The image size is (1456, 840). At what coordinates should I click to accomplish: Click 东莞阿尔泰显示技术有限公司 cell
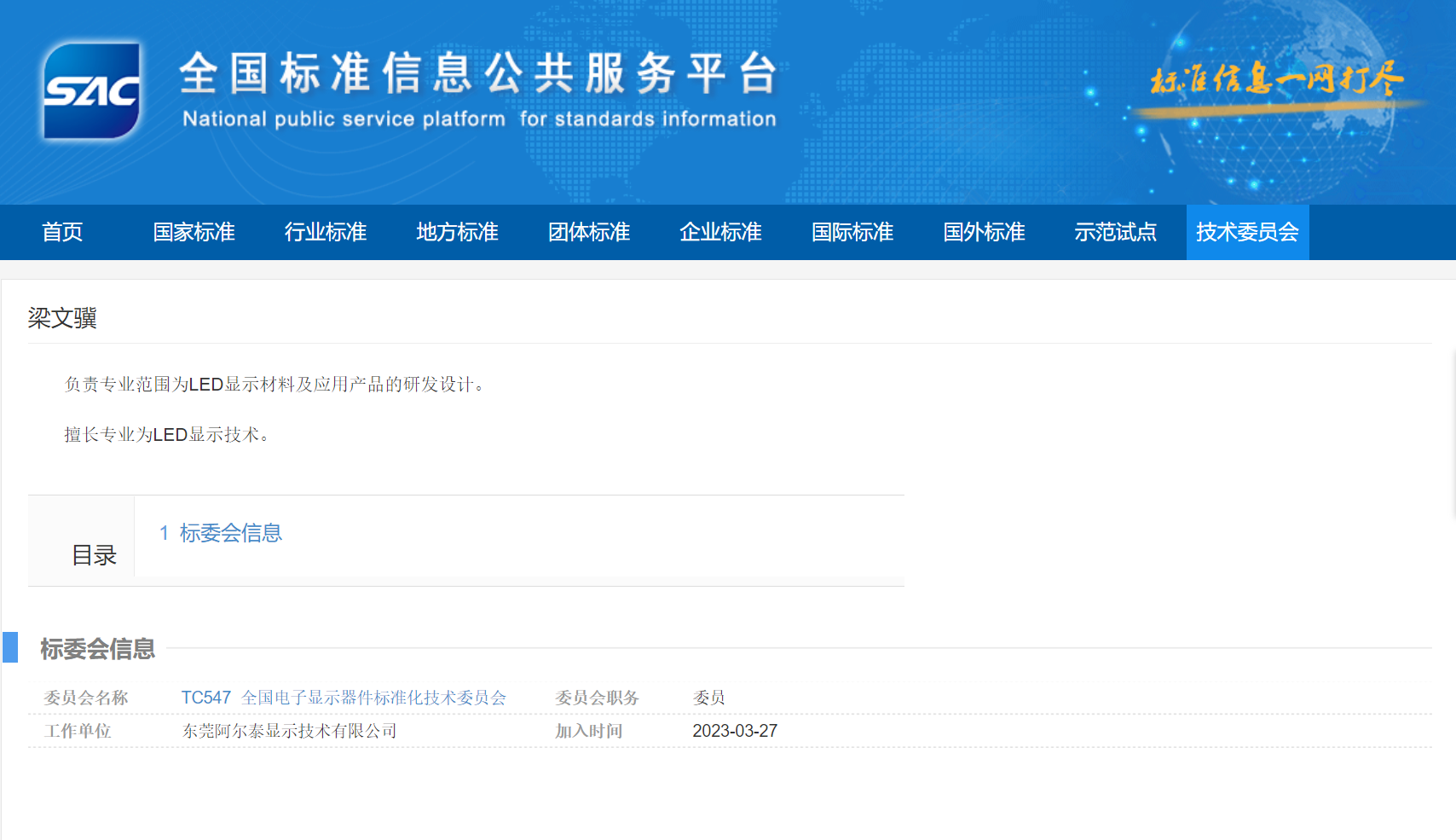[289, 731]
